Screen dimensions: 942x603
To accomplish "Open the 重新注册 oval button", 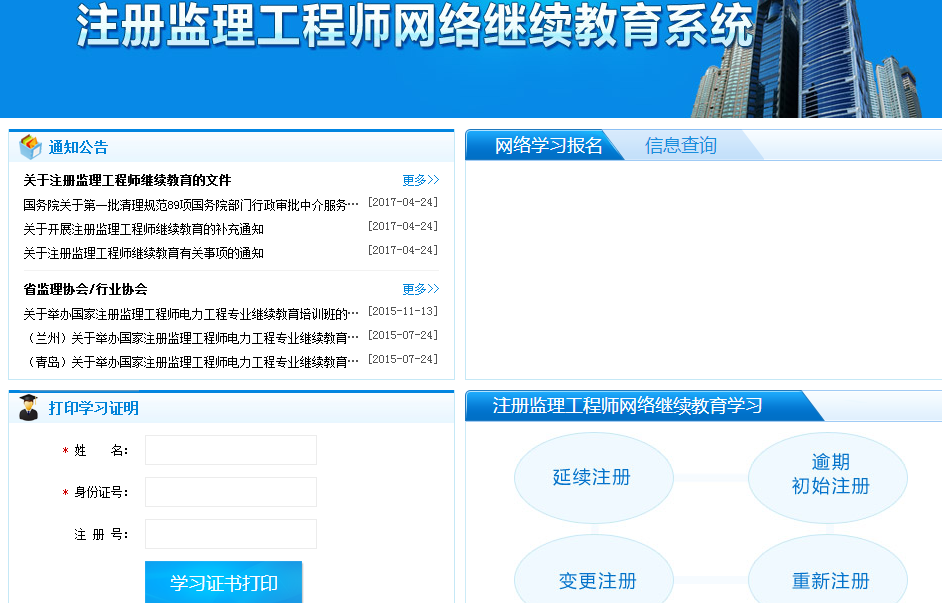I will pos(829,578).
